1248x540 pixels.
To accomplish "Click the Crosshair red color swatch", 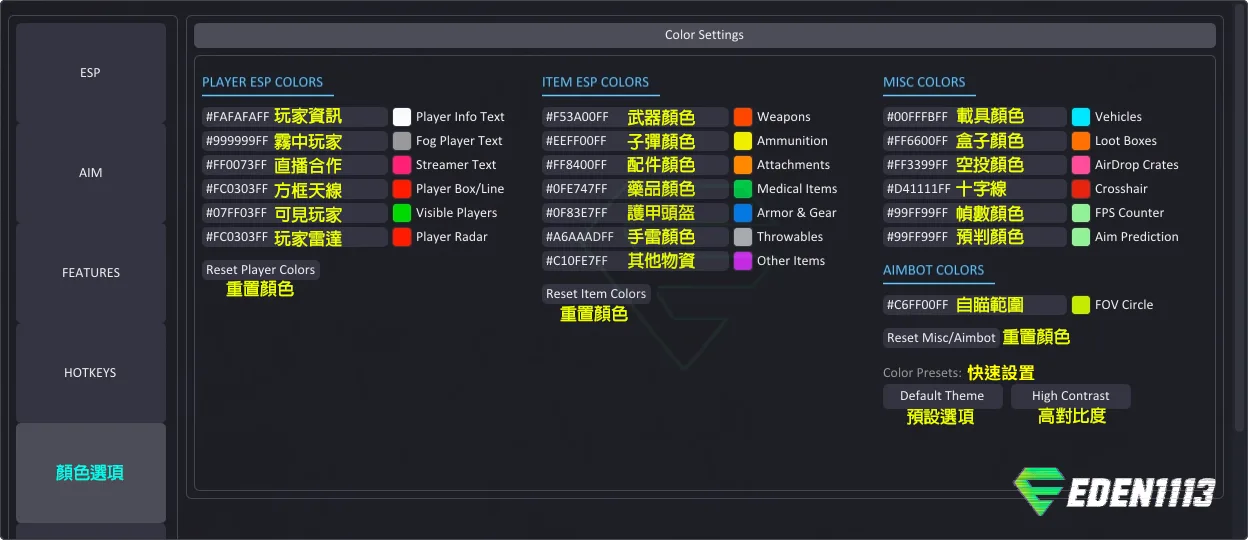I will [1081, 189].
